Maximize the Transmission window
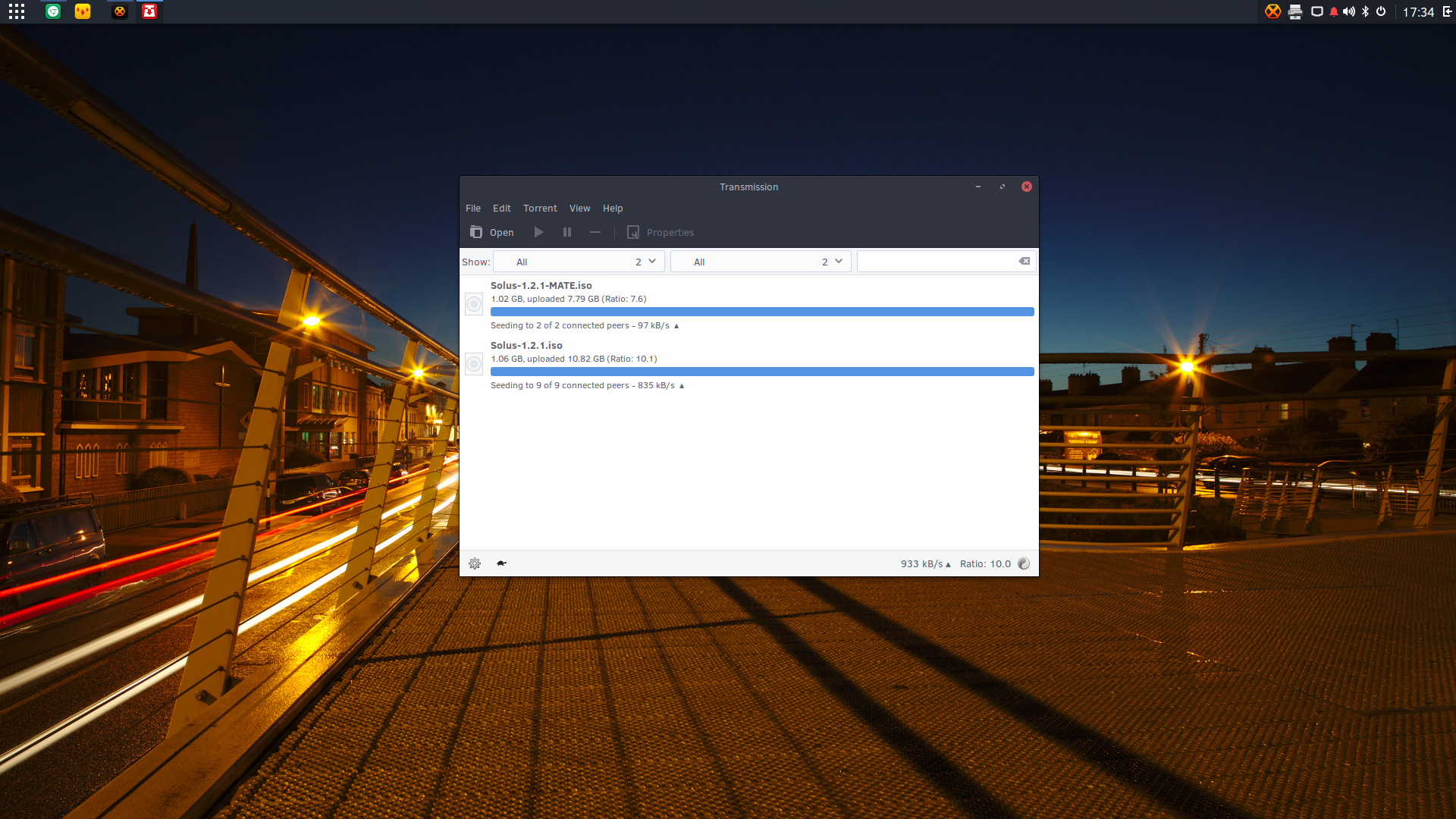Image resolution: width=1456 pixels, height=819 pixels. point(1003,187)
